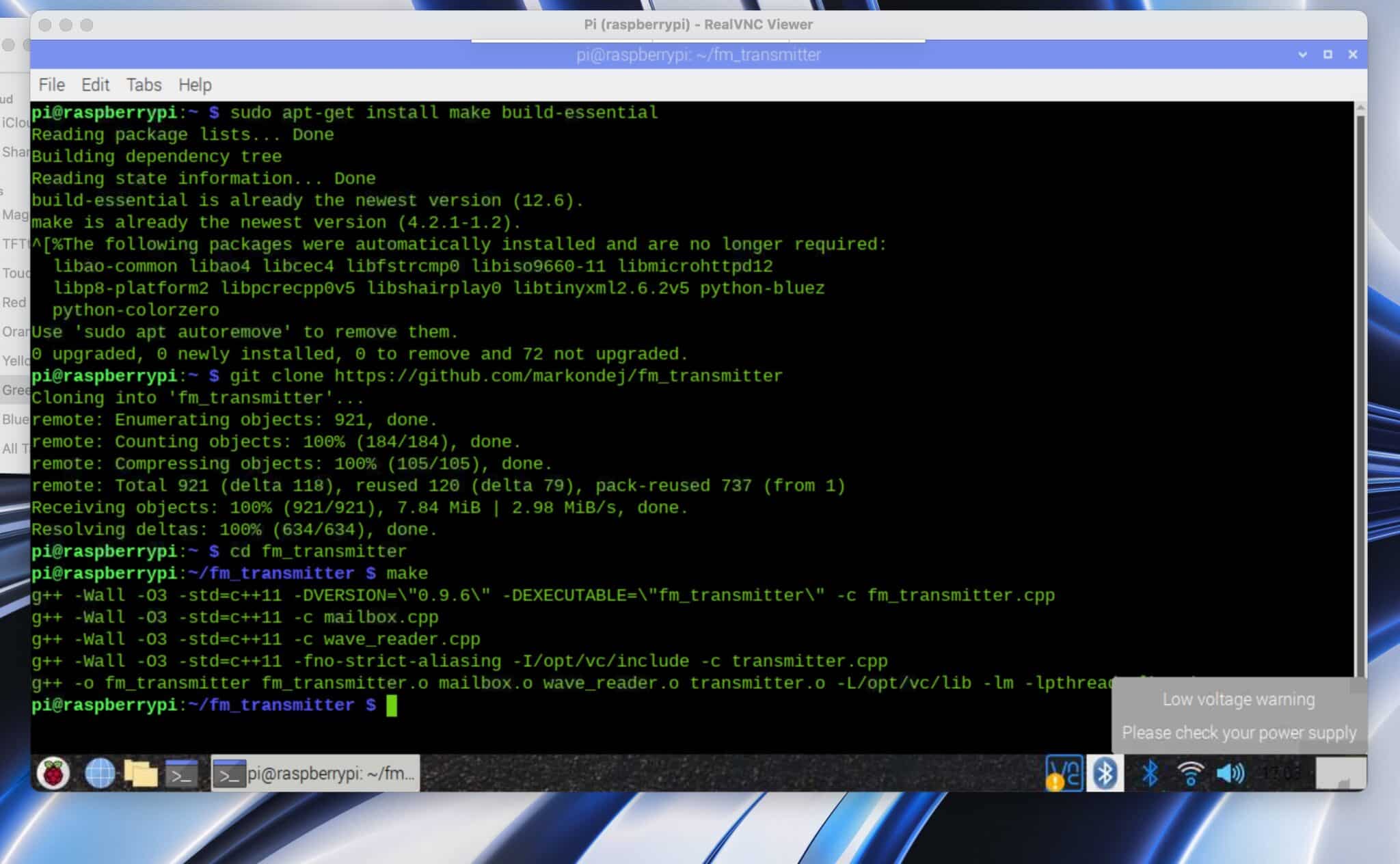Launch the web browser from the taskbar
The height and width of the screenshot is (864, 1400).
pos(99,773)
